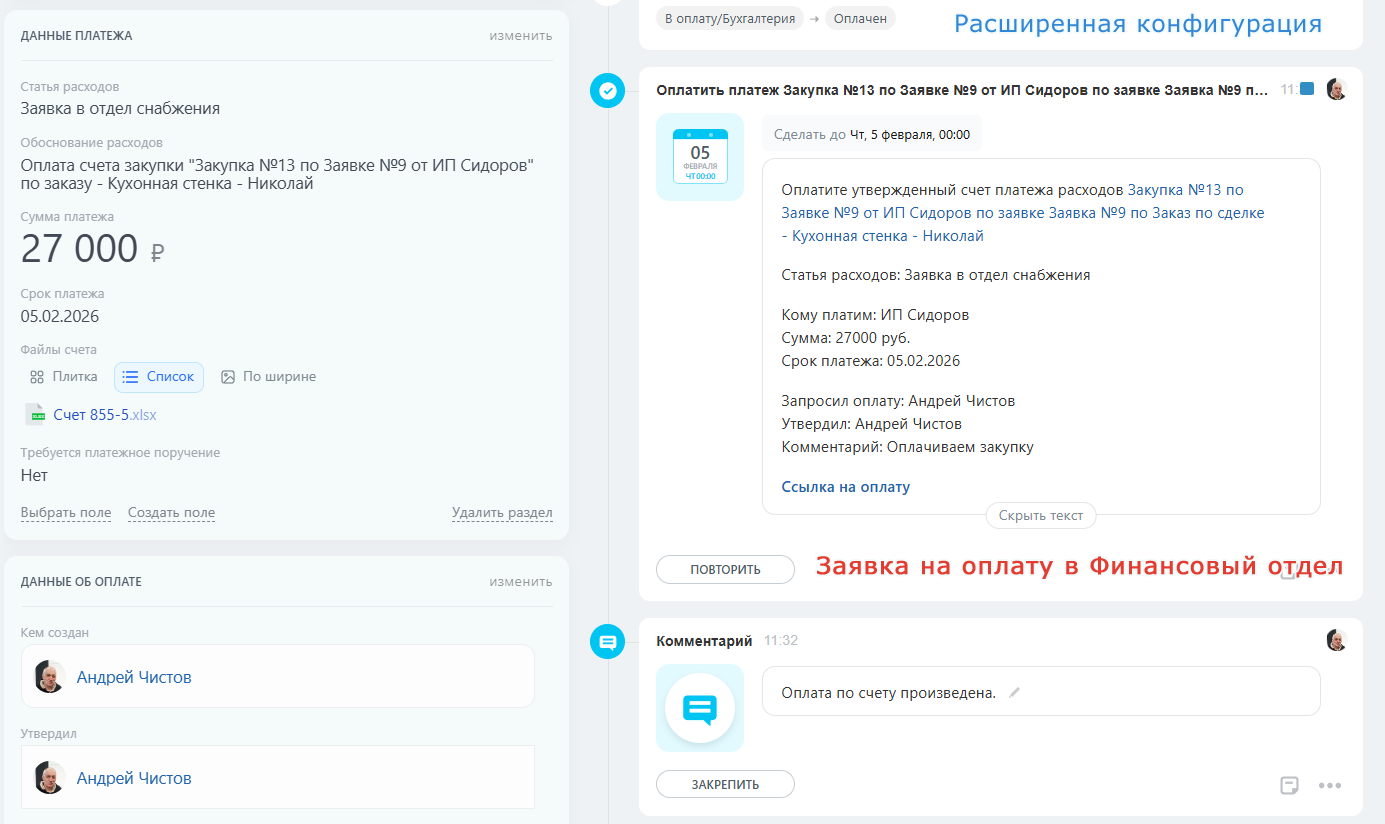Open the Выбрать поле selector
The width and height of the screenshot is (1385, 824).
pyautogui.click(x=66, y=513)
